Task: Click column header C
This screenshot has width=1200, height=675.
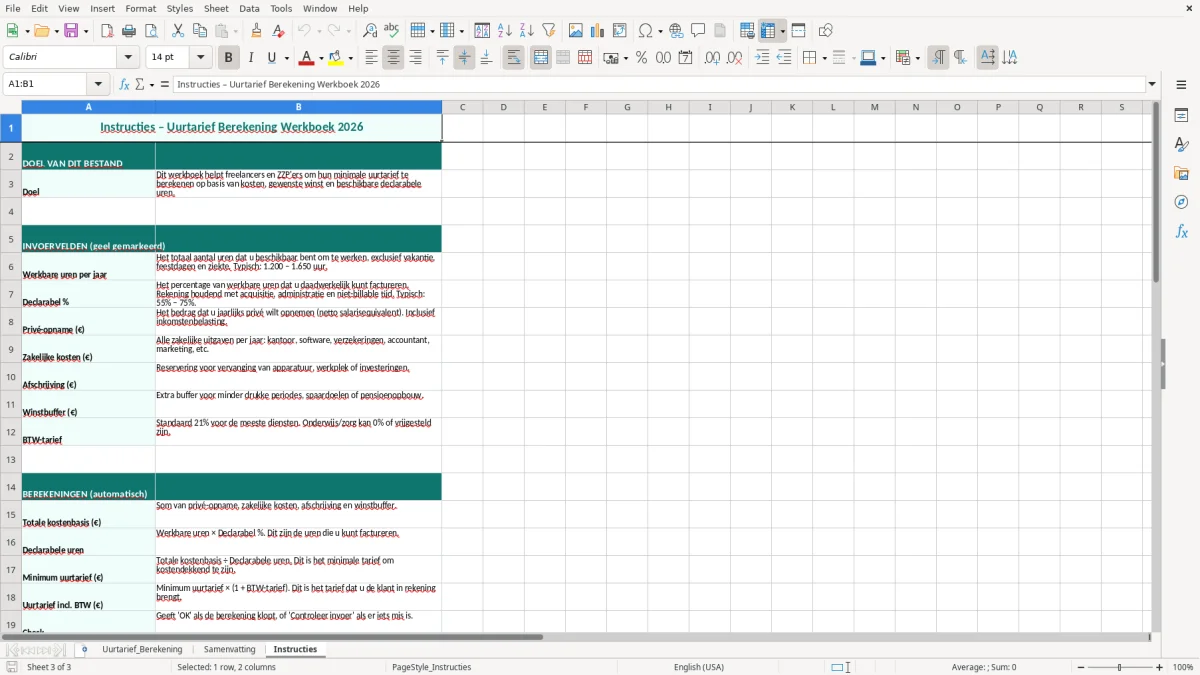Action: pos(462,107)
